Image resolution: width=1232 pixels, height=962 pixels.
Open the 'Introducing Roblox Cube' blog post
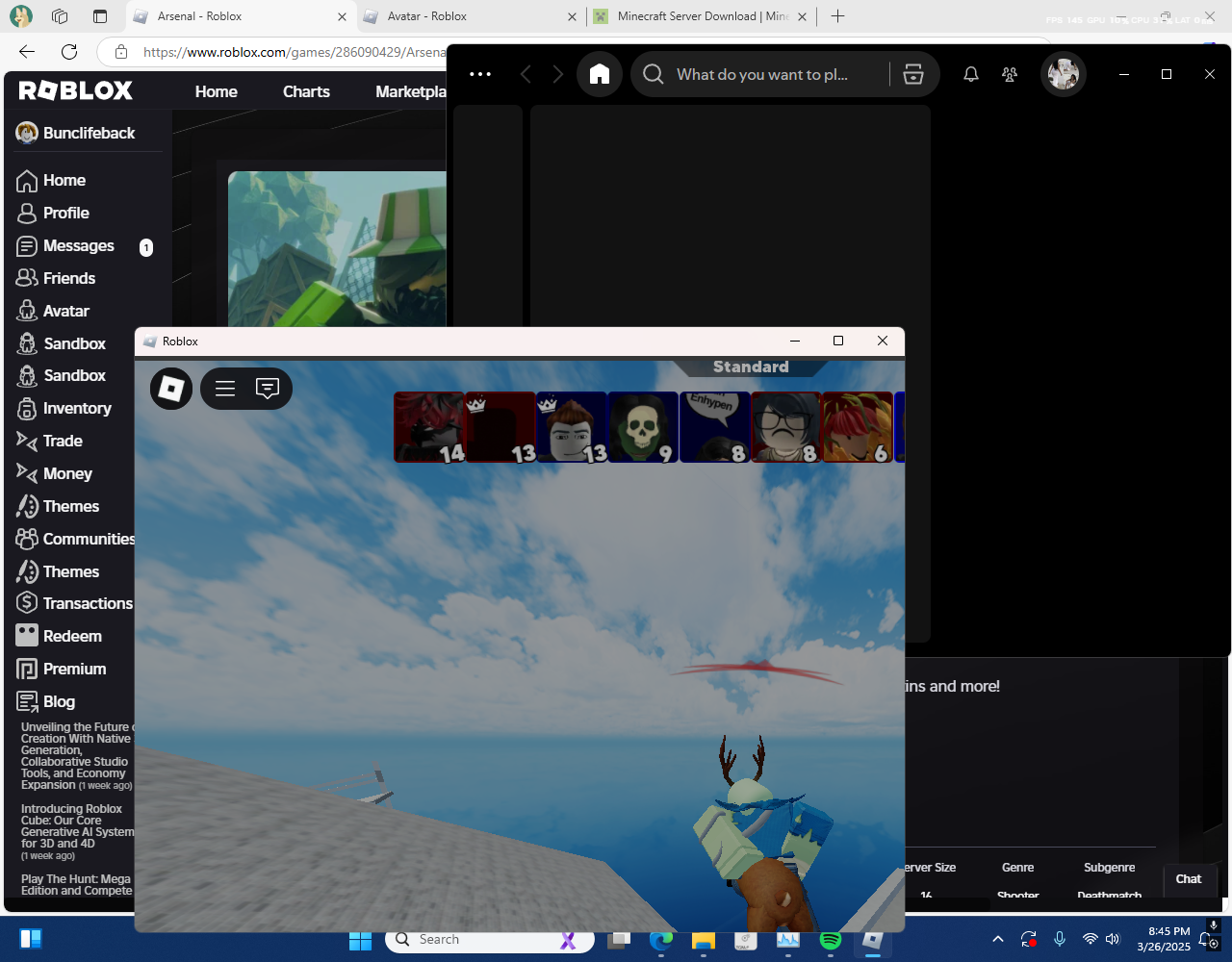point(77,832)
